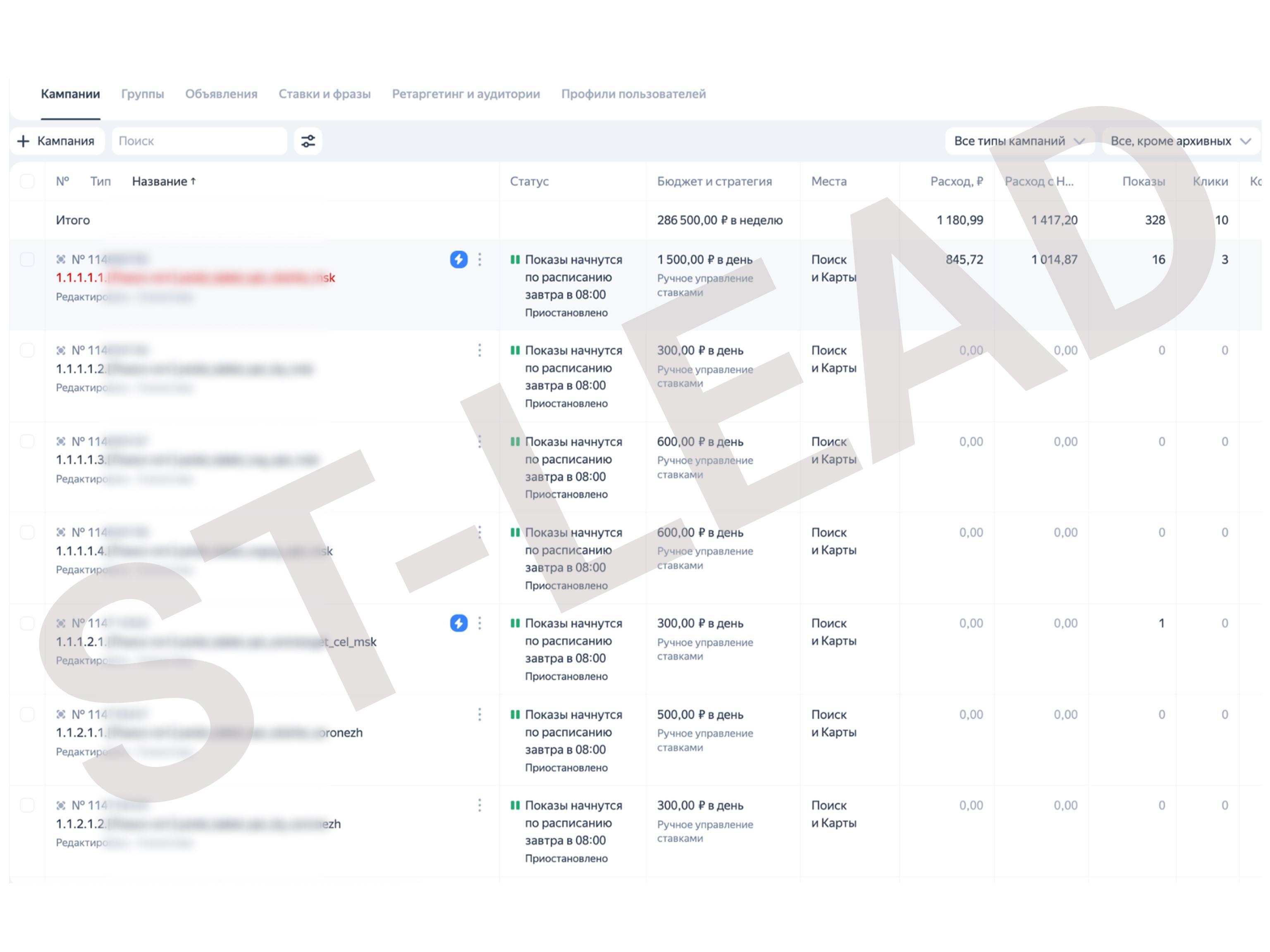Click the 'Поиск' search input field
Viewport: 1270px width, 952px height.
pos(199,141)
